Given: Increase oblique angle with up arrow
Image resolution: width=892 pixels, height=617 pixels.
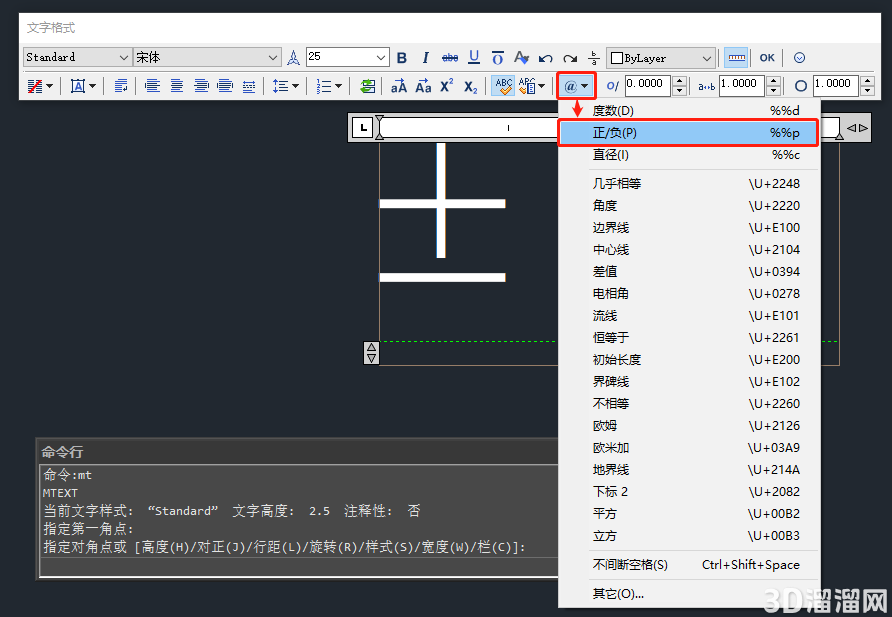Looking at the screenshot, I should pos(679,81).
